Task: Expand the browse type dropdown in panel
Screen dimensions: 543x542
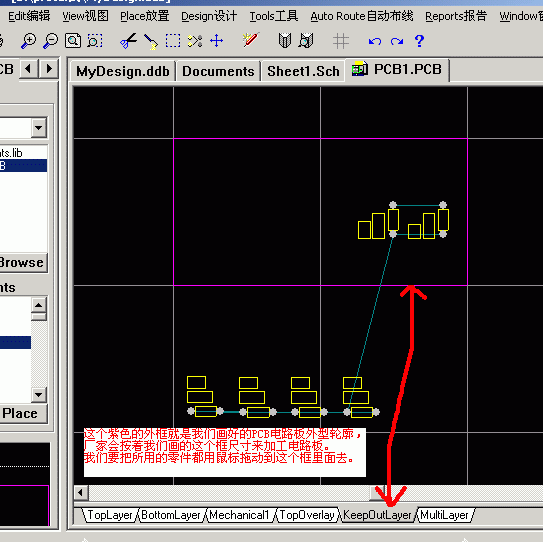Action: (x=39, y=128)
